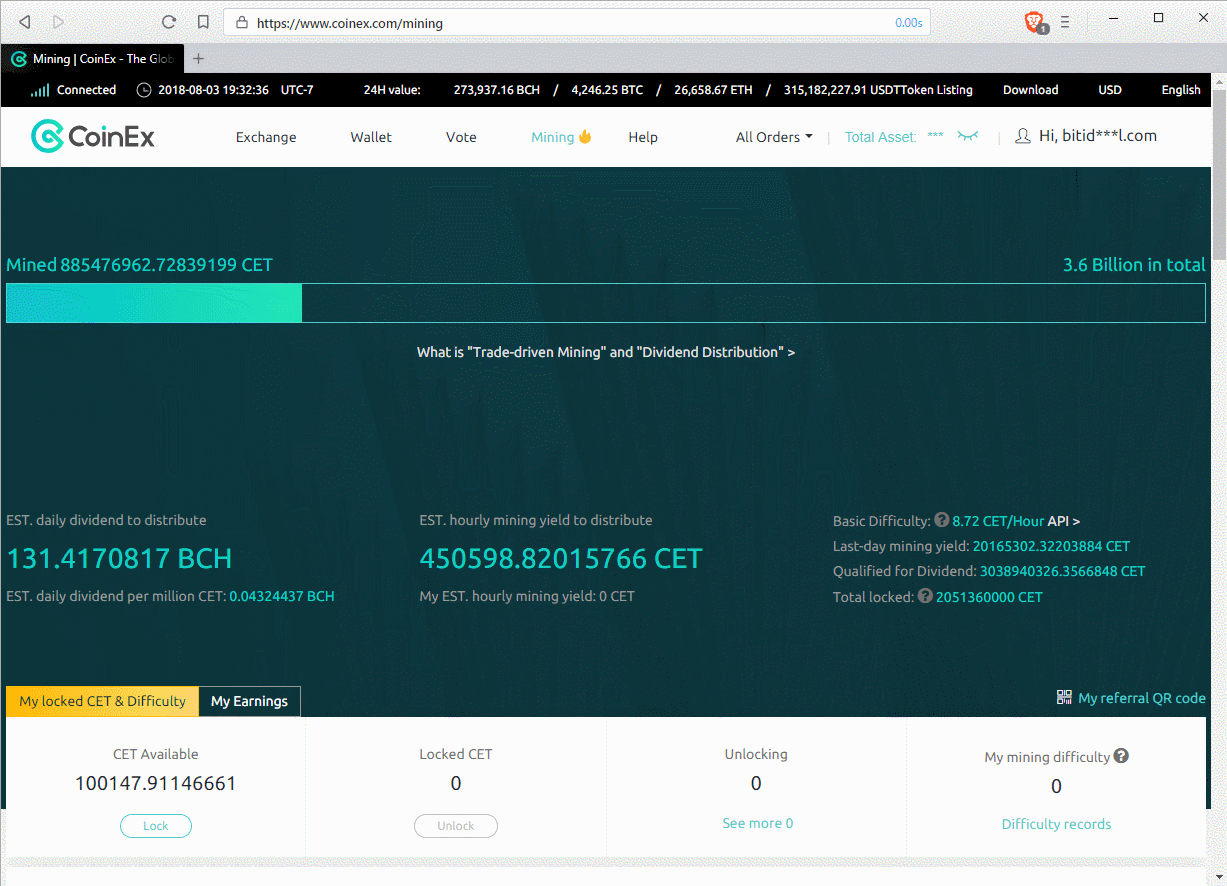Click the 3.6 Billion in total label
Image resolution: width=1227 pixels, height=886 pixels.
coord(1134,265)
